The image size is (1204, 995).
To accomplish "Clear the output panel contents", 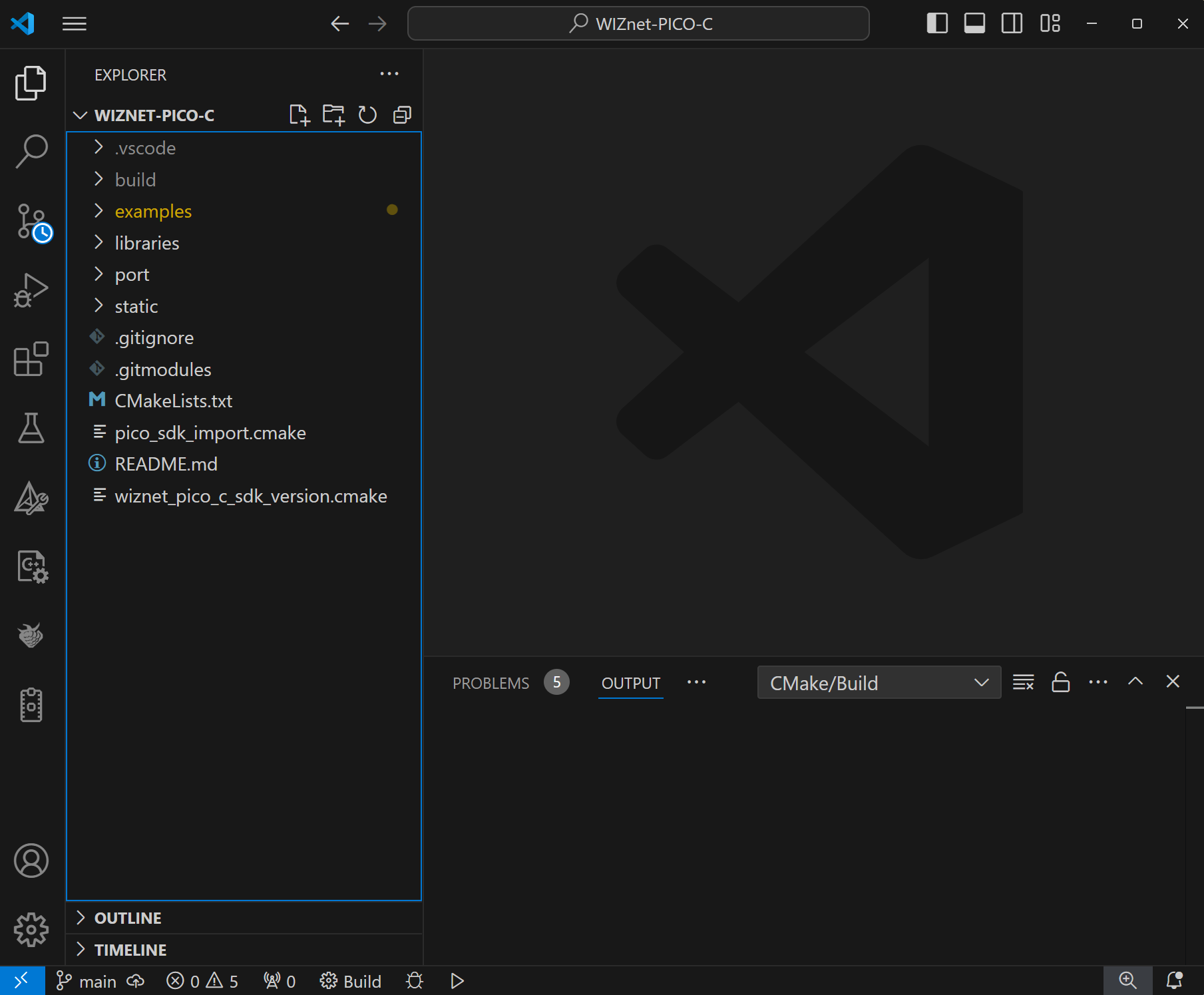I will pyautogui.click(x=1023, y=682).
